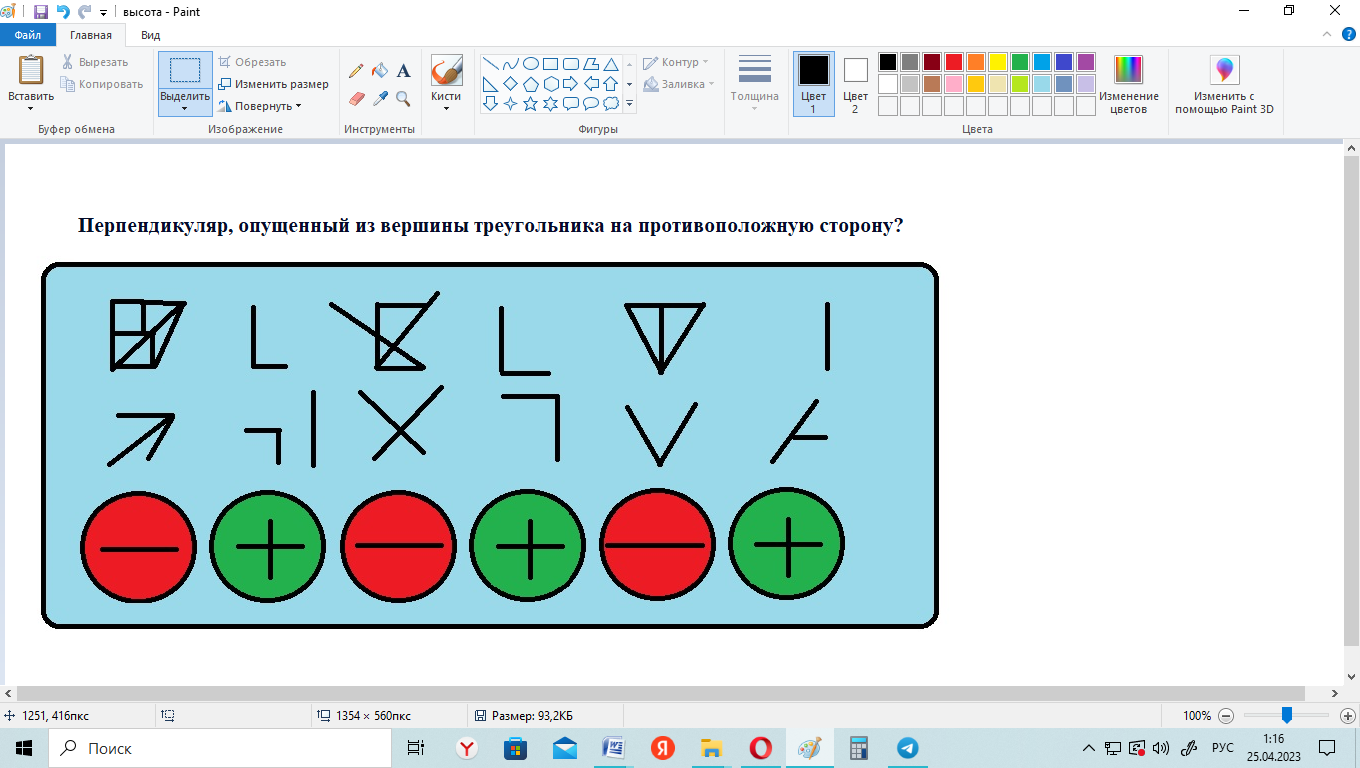This screenshot has height=768, width=1360.
Task: Expand the Повернуть rotate dropdown
Action: (260, 106)
